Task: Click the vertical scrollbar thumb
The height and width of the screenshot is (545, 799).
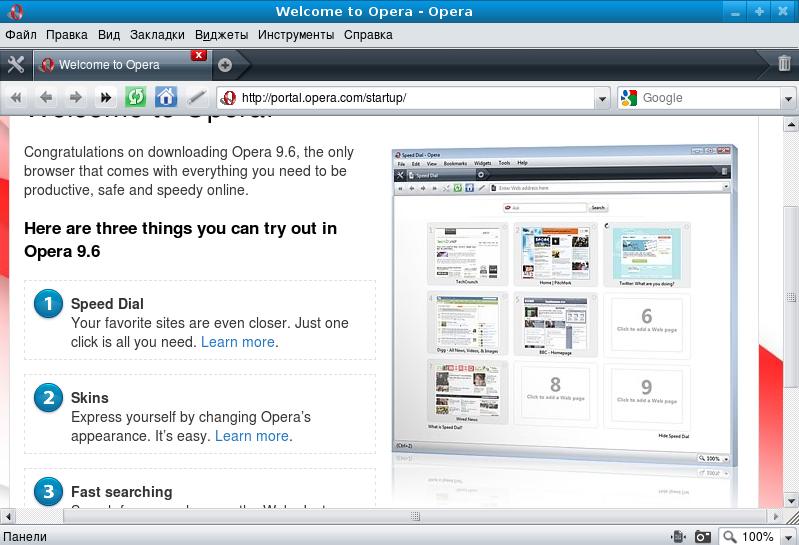Action: tap(791, 297)
